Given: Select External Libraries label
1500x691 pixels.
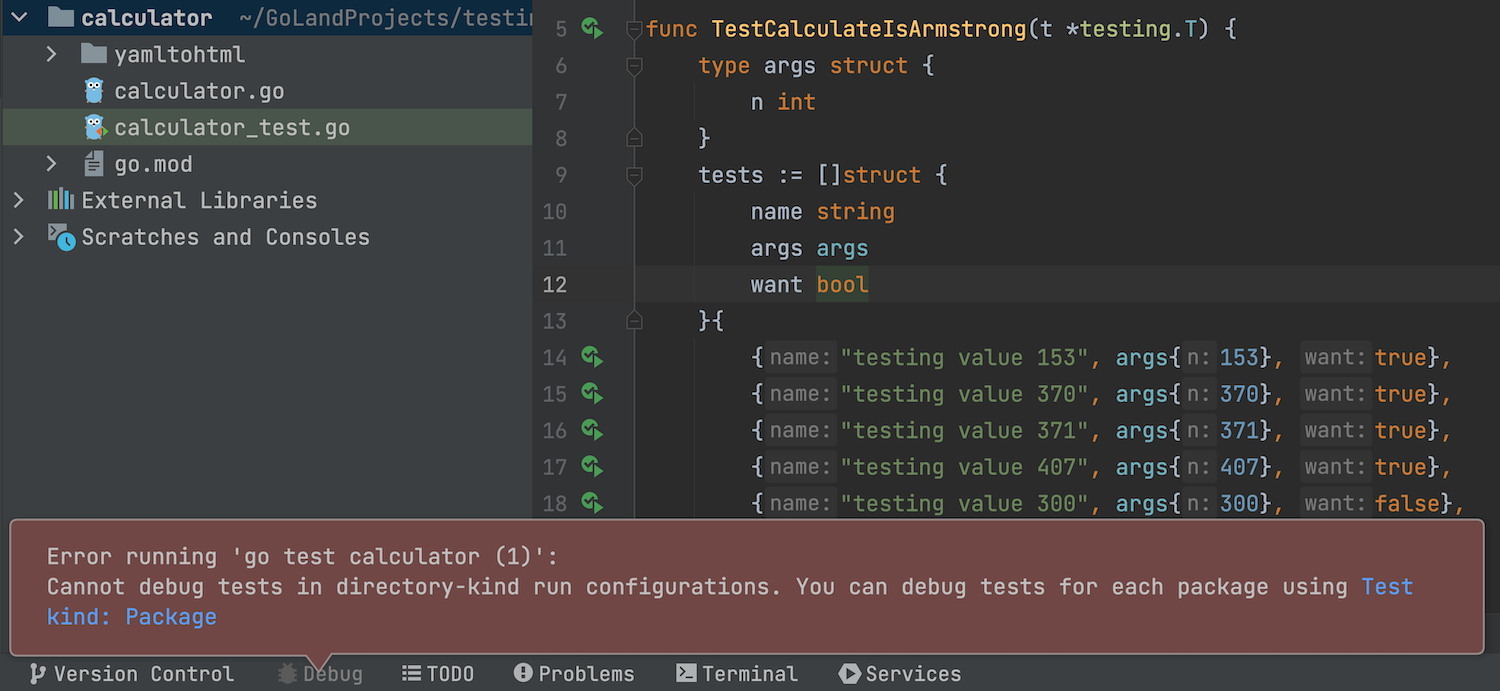Looking at the screenshot, I should (199, 200).
